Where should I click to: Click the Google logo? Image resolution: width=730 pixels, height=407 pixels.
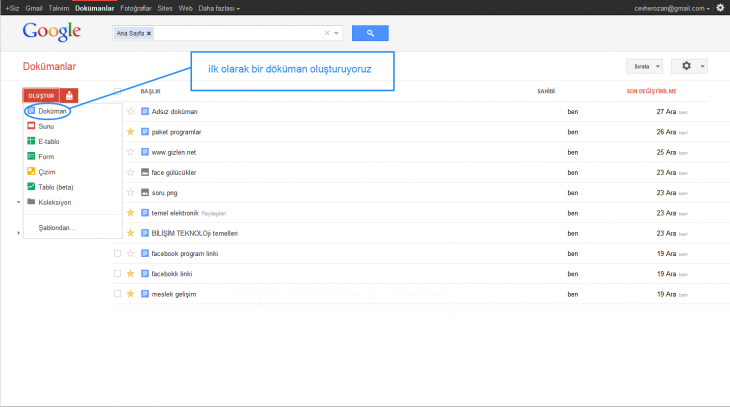pyautogui.click(x=52, y=33)
